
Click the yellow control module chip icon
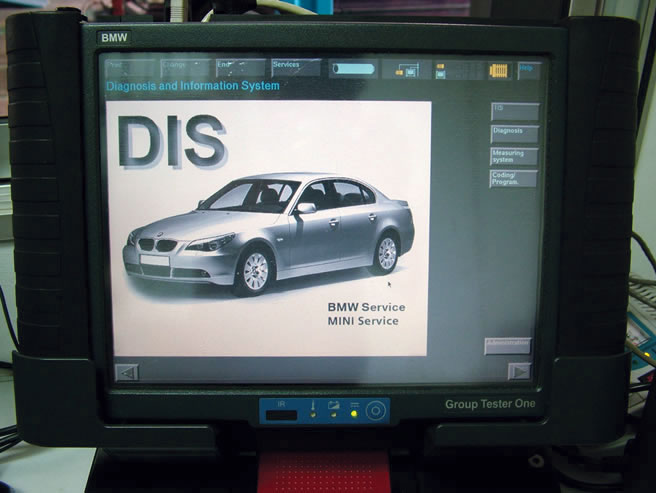[498, 70]
